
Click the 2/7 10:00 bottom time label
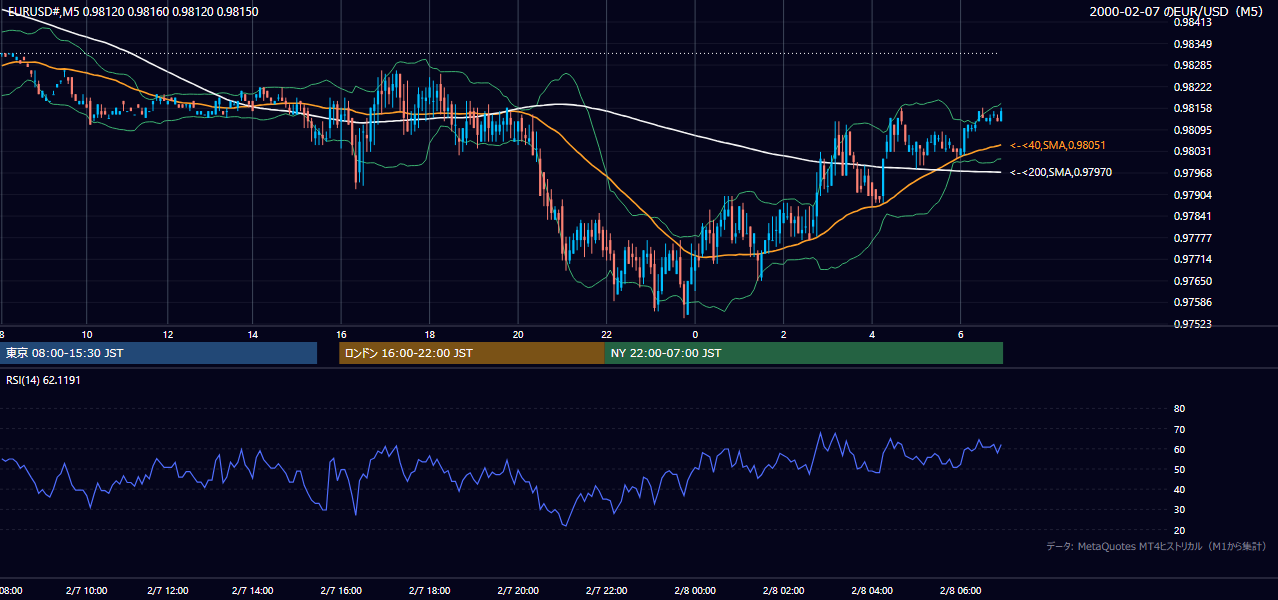(x=85, y=590)
